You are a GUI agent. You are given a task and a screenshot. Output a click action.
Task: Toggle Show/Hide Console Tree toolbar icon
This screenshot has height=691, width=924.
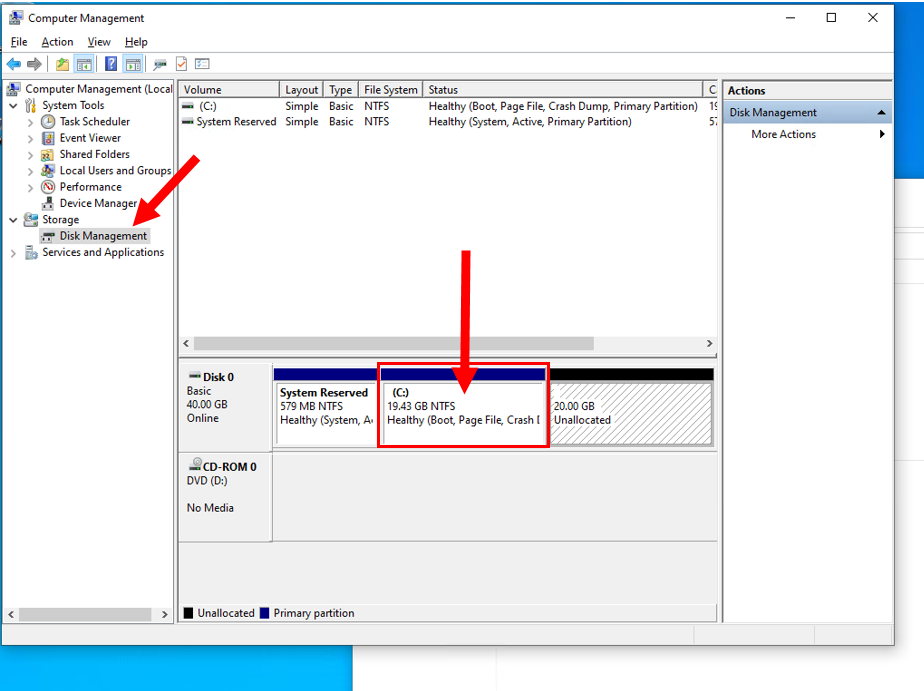pyautogui.click(x=84, y=64)
